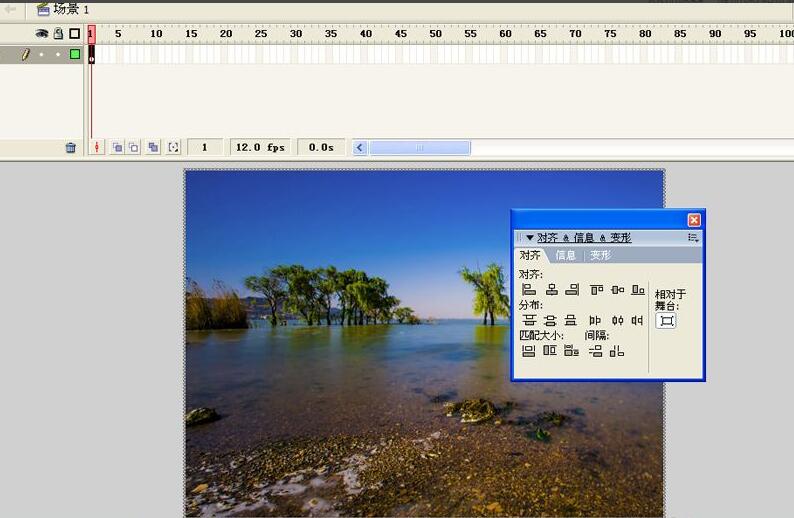Toggle show all layers as outlines
794x518 pixels.
pyautogui.click(x=74, y=33)
